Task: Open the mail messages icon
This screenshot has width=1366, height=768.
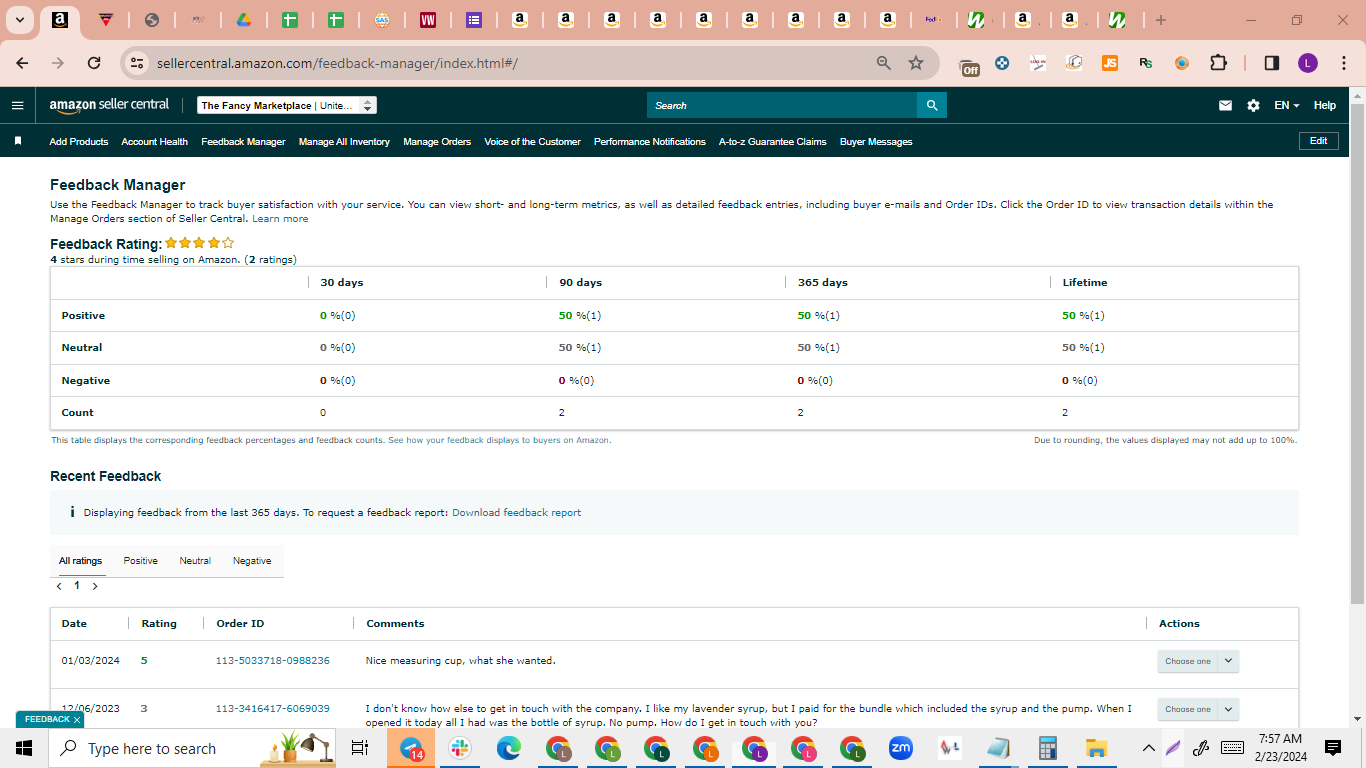Action: pyautogui.click(x=1225, y=105)
